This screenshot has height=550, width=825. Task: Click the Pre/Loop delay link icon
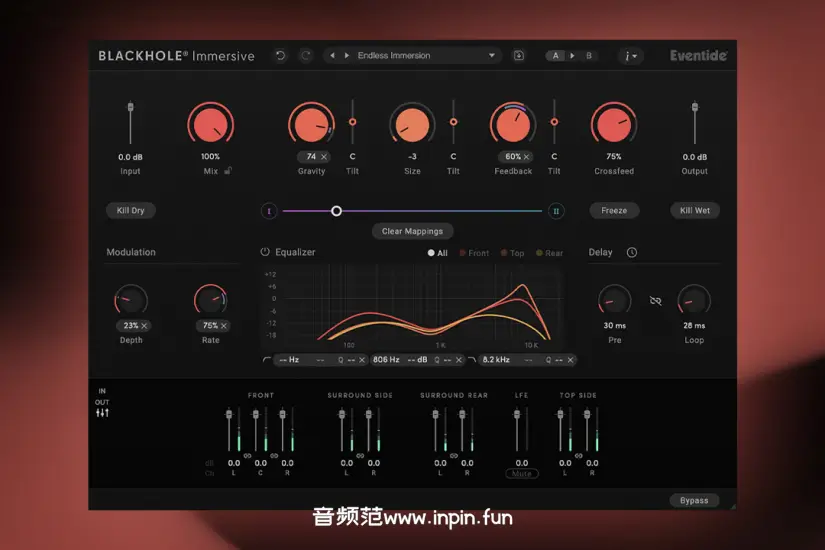click(x=655, y=300)
